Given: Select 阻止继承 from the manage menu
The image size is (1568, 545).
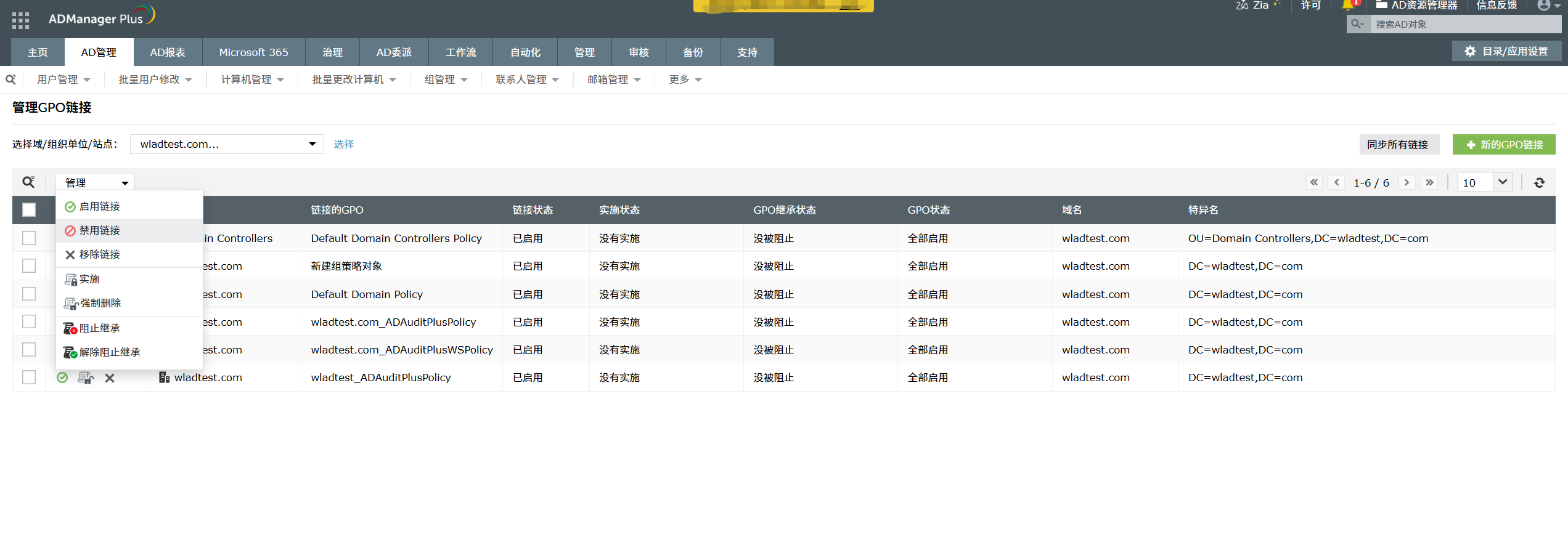Looking at the screenshot, I should (x=99, y=328).
